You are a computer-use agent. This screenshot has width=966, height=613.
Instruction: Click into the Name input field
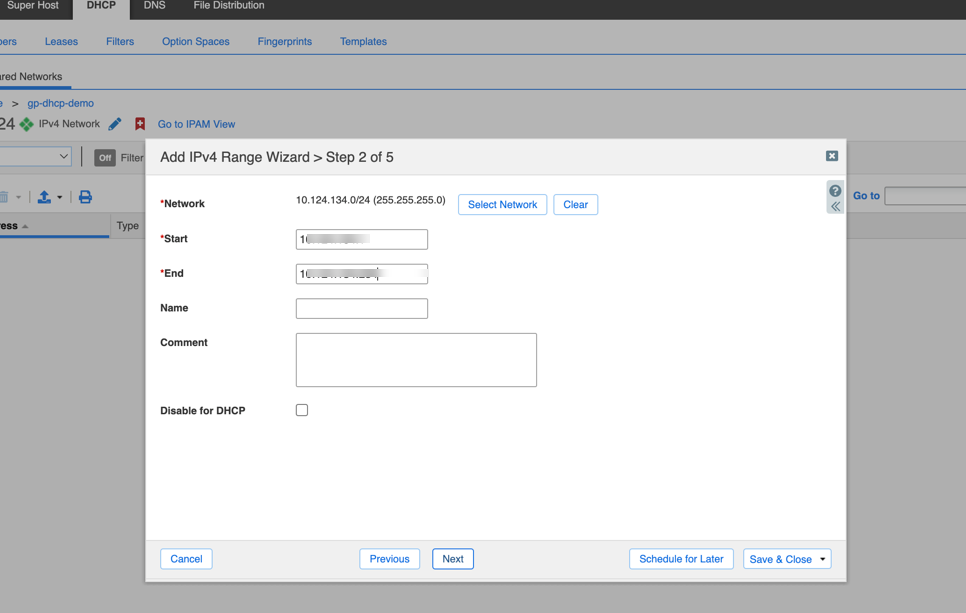pyautogui.click(x=362, y=309)
